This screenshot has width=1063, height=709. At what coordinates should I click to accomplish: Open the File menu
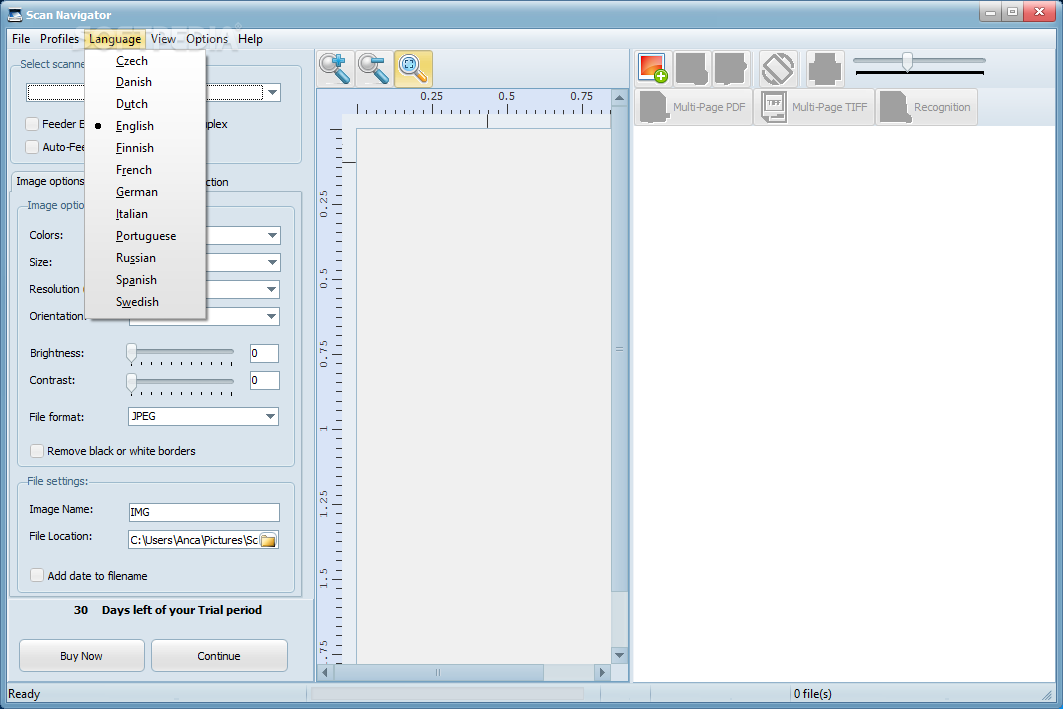pos(21,39)
